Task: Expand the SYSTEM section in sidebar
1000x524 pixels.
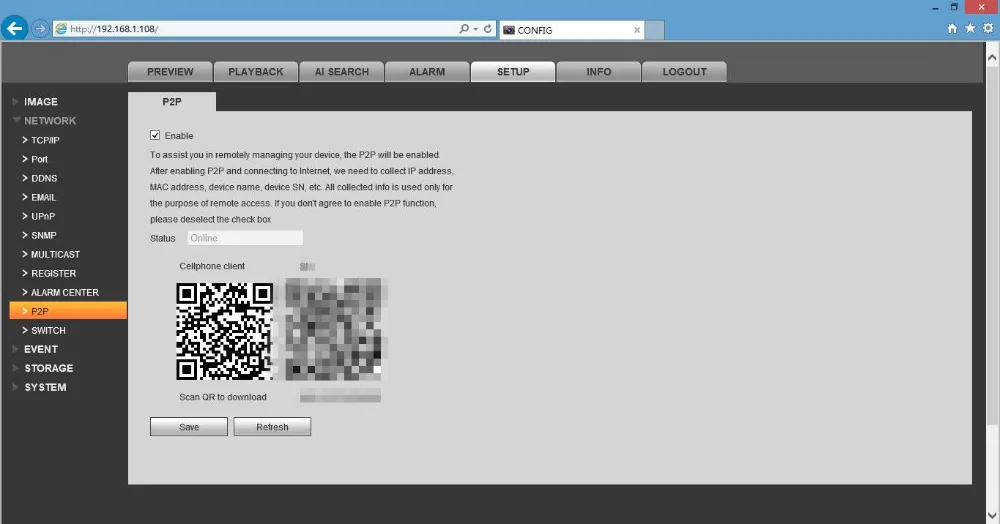Action: coord(45,388)
